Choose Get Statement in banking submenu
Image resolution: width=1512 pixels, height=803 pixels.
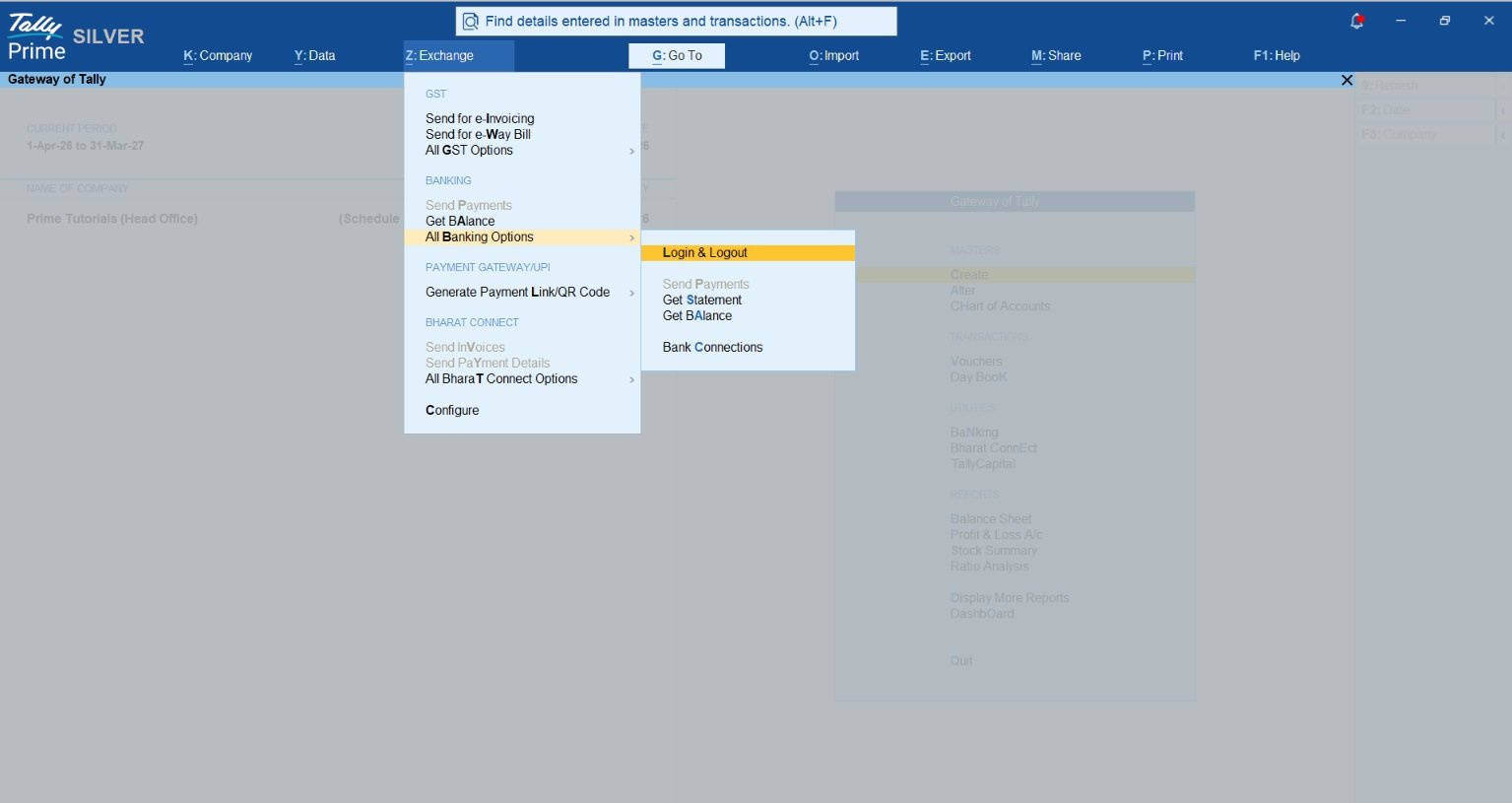(702, 301)
